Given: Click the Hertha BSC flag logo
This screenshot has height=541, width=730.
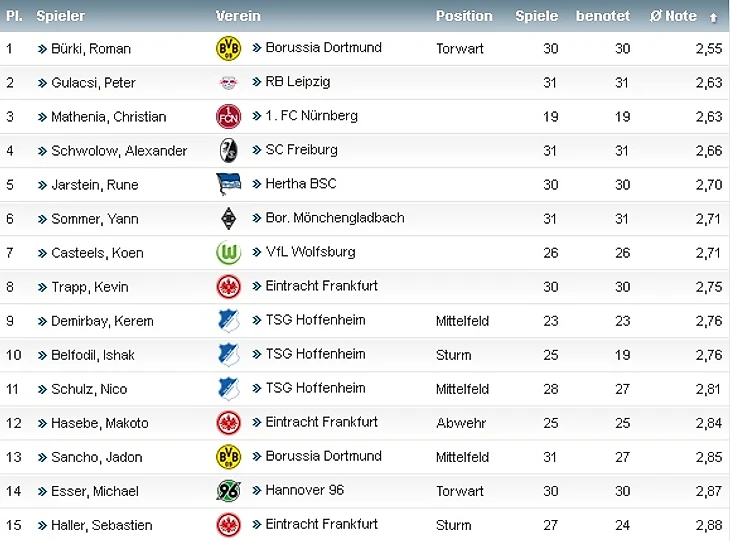Looking at the screenshot, I should click(x=228, y=184).
